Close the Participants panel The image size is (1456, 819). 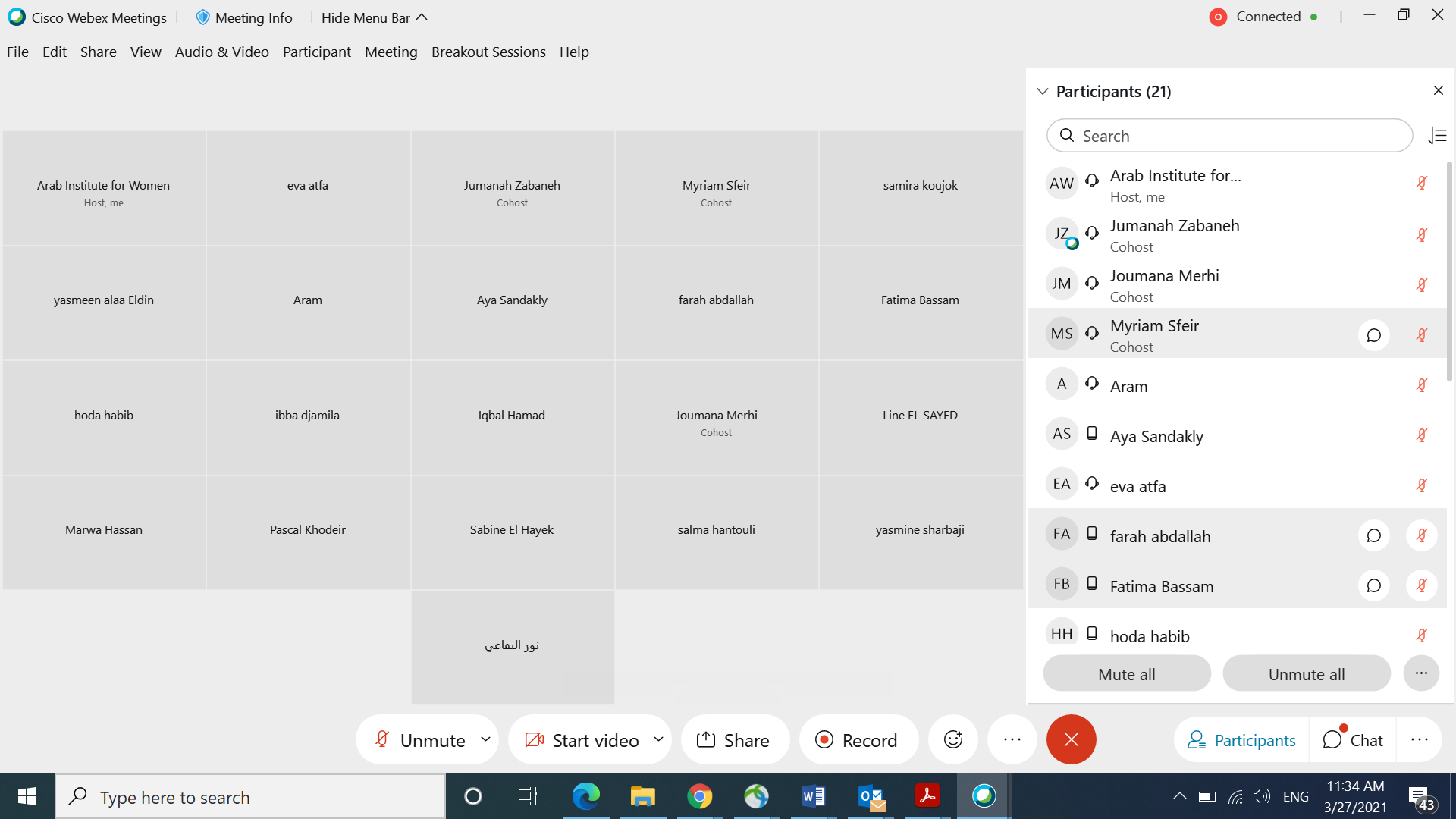[1439, 90]
